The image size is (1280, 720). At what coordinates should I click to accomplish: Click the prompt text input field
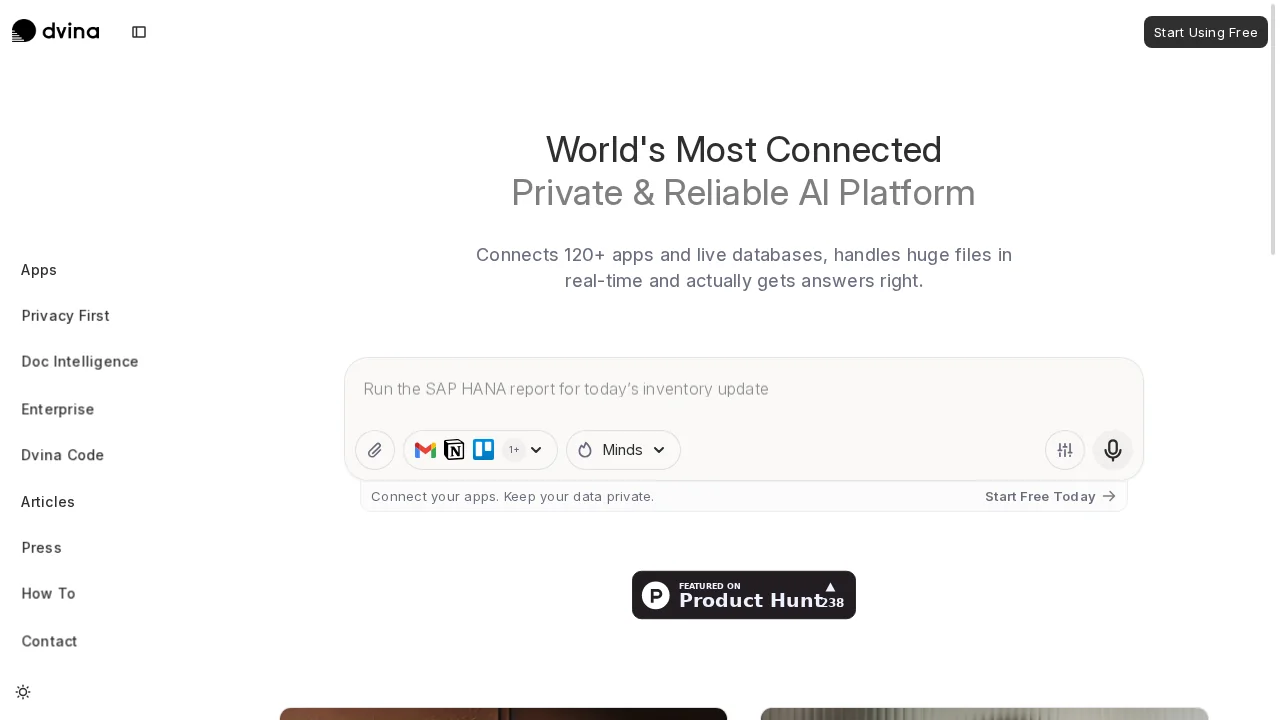point(743,389)
